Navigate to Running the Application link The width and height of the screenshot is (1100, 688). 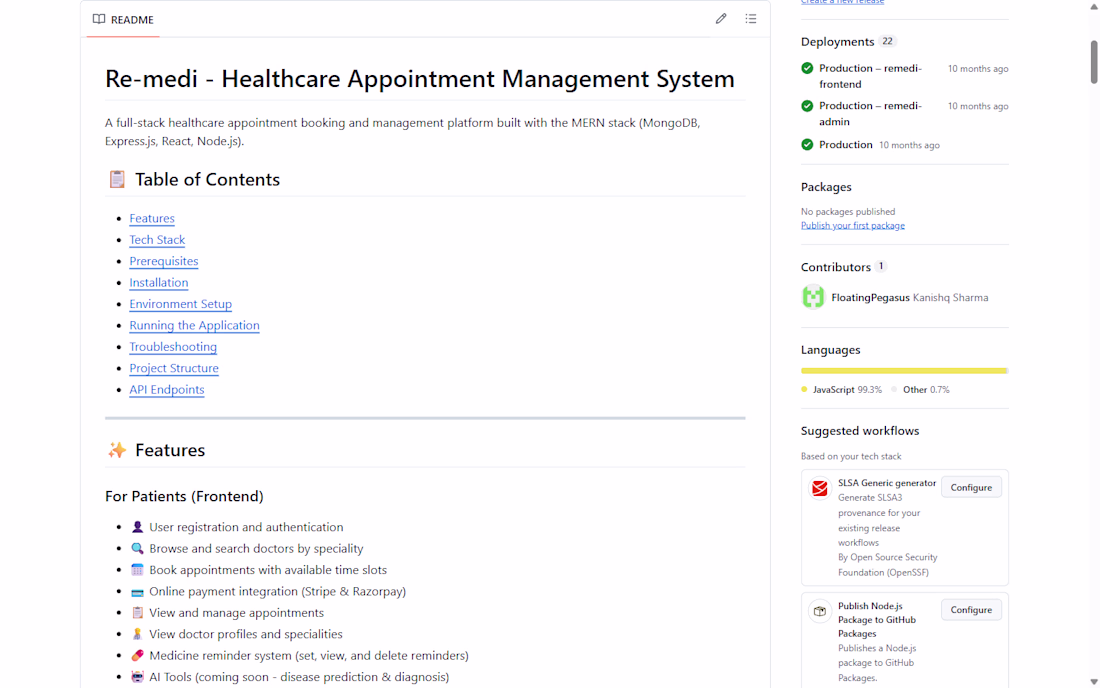click(194, 325)
